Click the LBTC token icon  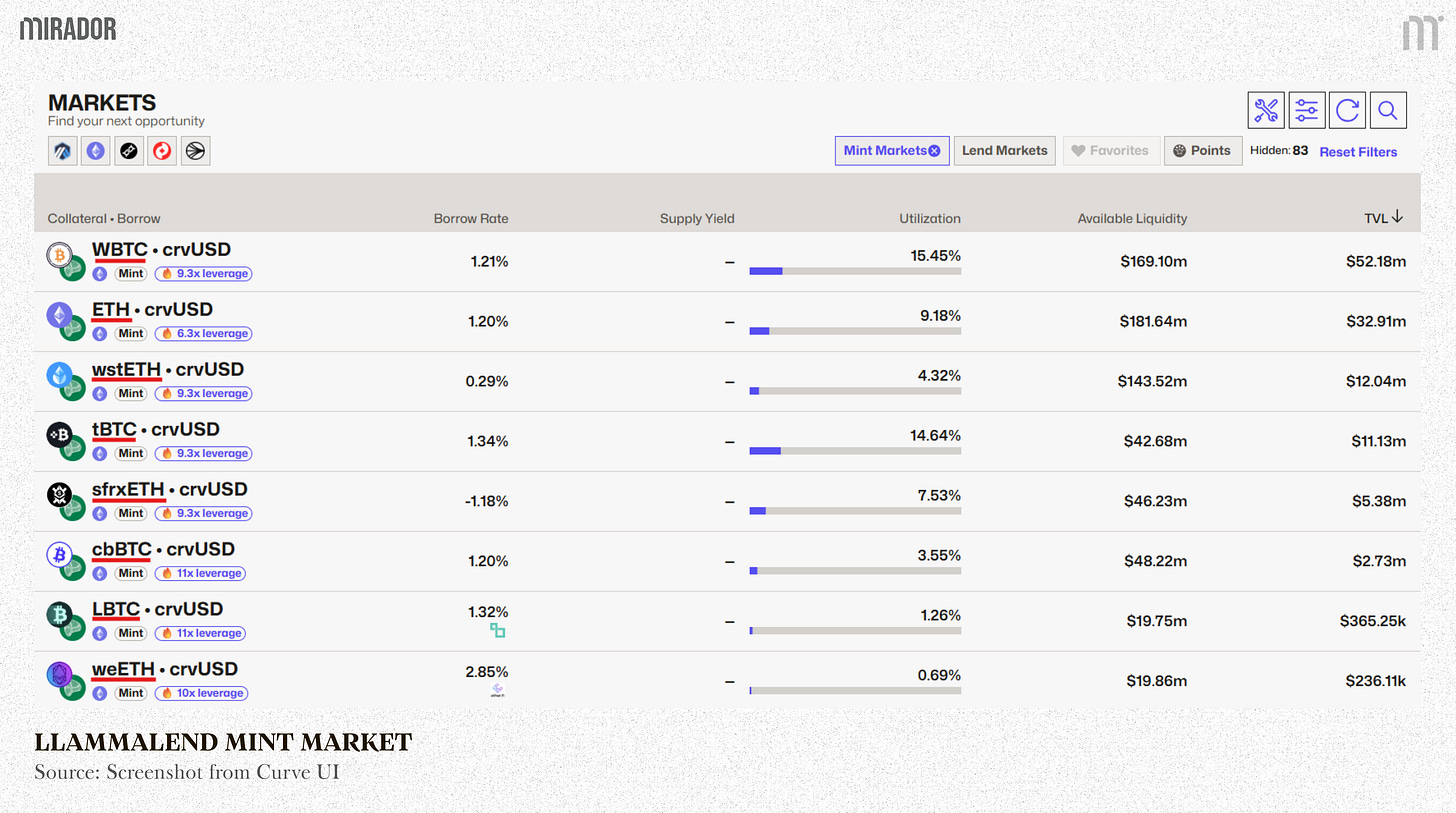coord(61,615)
